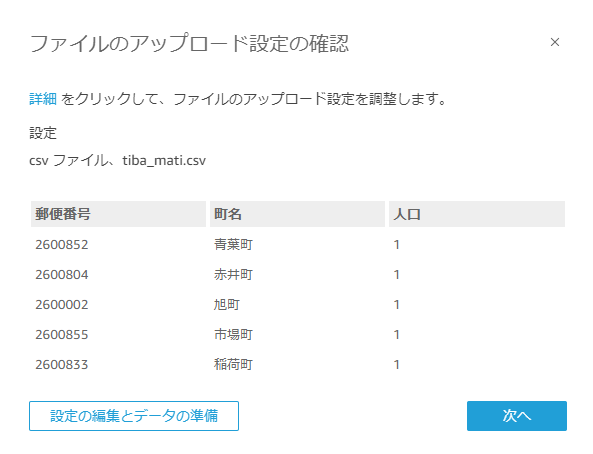Click the population value in 稲荷町 row

pos(396,364)
